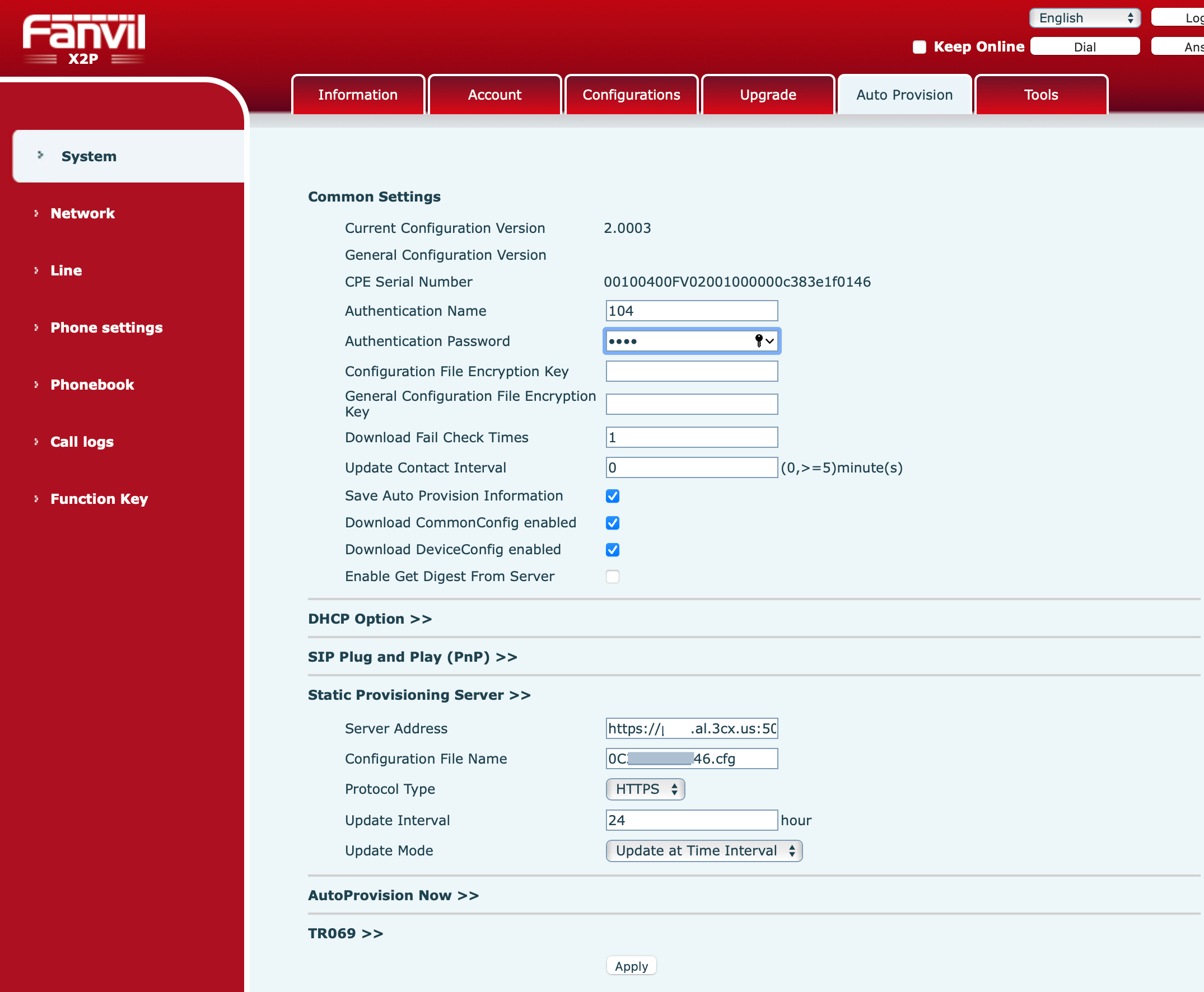Click the Answer button at top right
The width and height of the screenshot is (1204, 992).
pos(1178,47)
